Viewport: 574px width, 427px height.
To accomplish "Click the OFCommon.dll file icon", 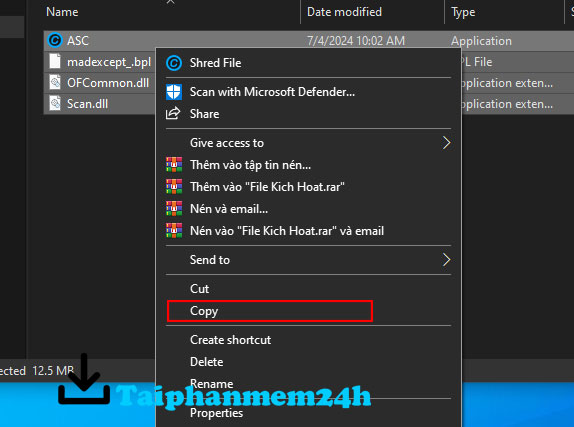I will tap(55, 83).
